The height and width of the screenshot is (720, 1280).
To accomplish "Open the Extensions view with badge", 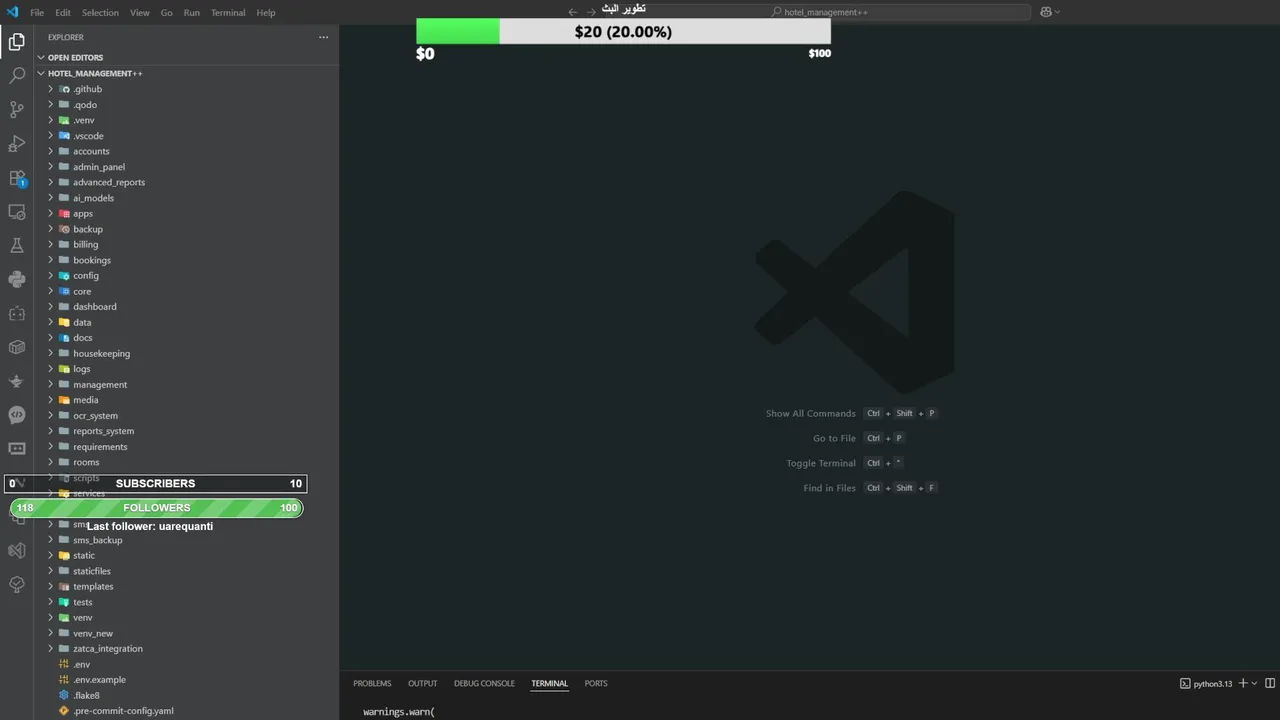I will pos(17,178).
